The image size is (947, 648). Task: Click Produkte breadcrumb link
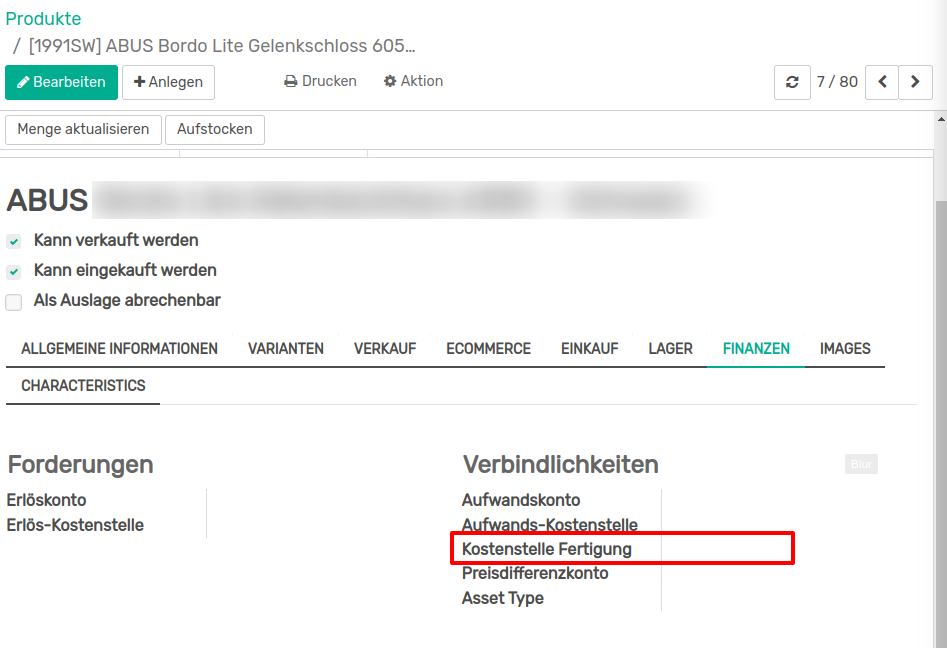(x=44, y=19)
